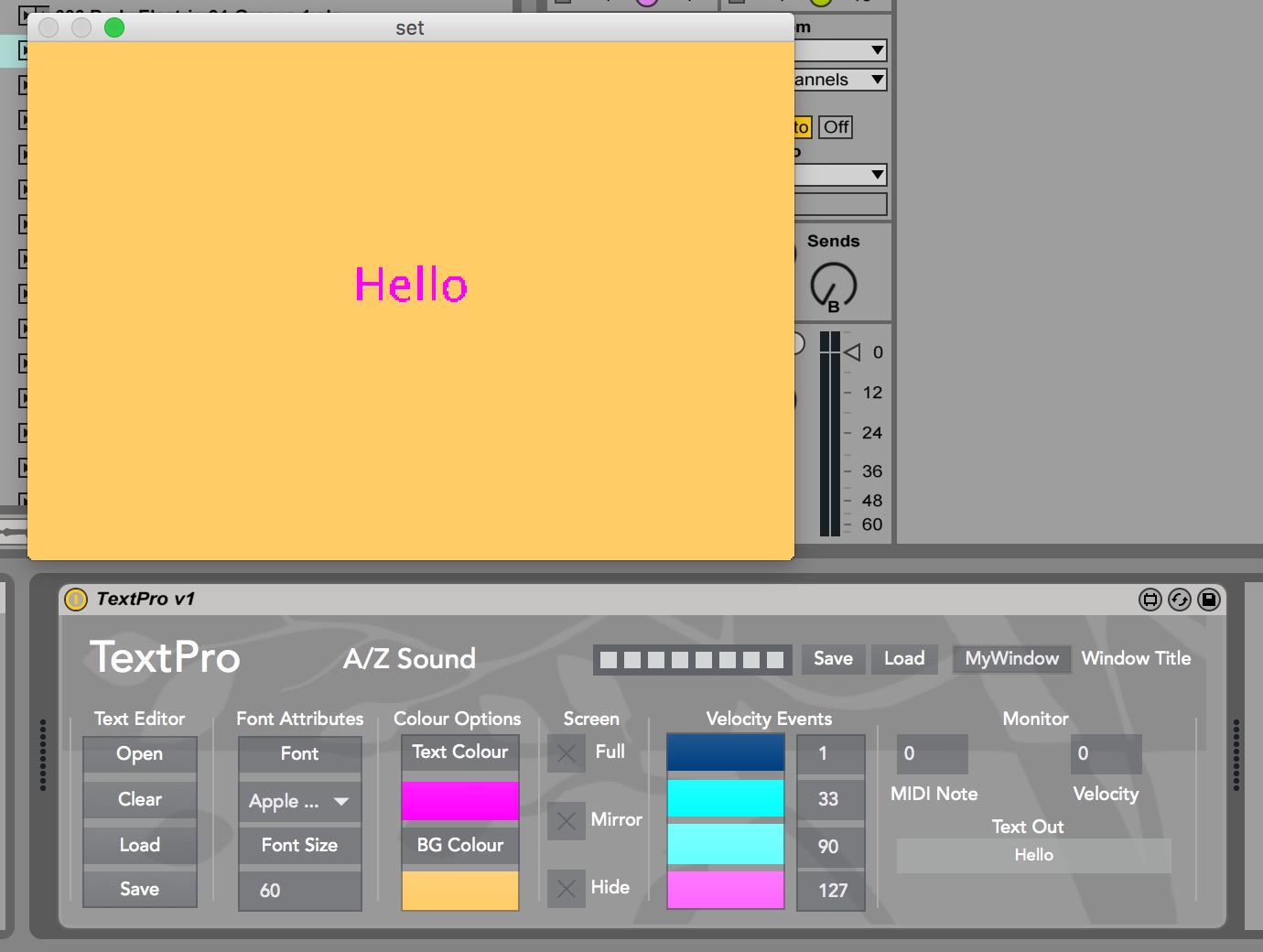Check the Hide checkbox
This screenshot has width=1263, height=952.
pyautogui.click(x=567, y=888)
